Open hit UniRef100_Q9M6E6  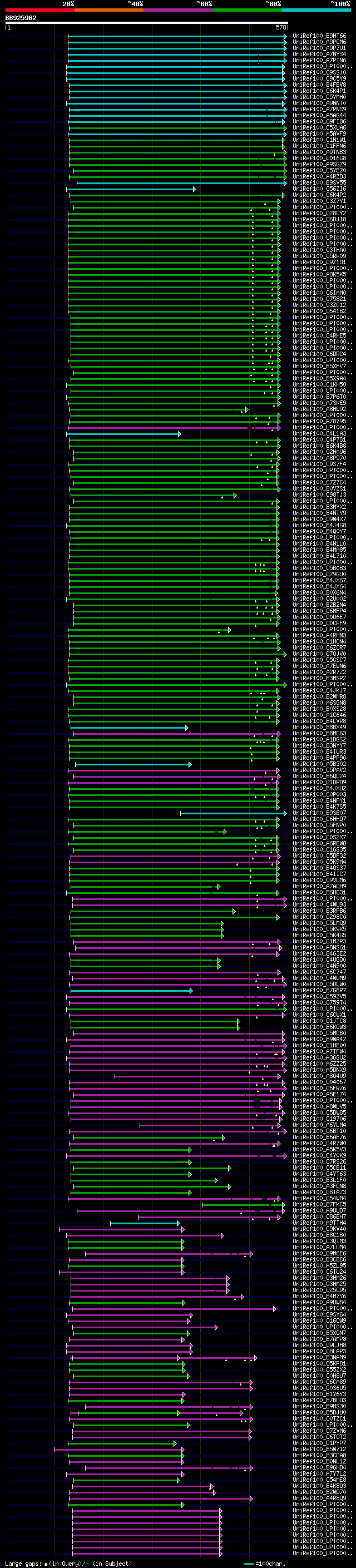[319, 1253]
